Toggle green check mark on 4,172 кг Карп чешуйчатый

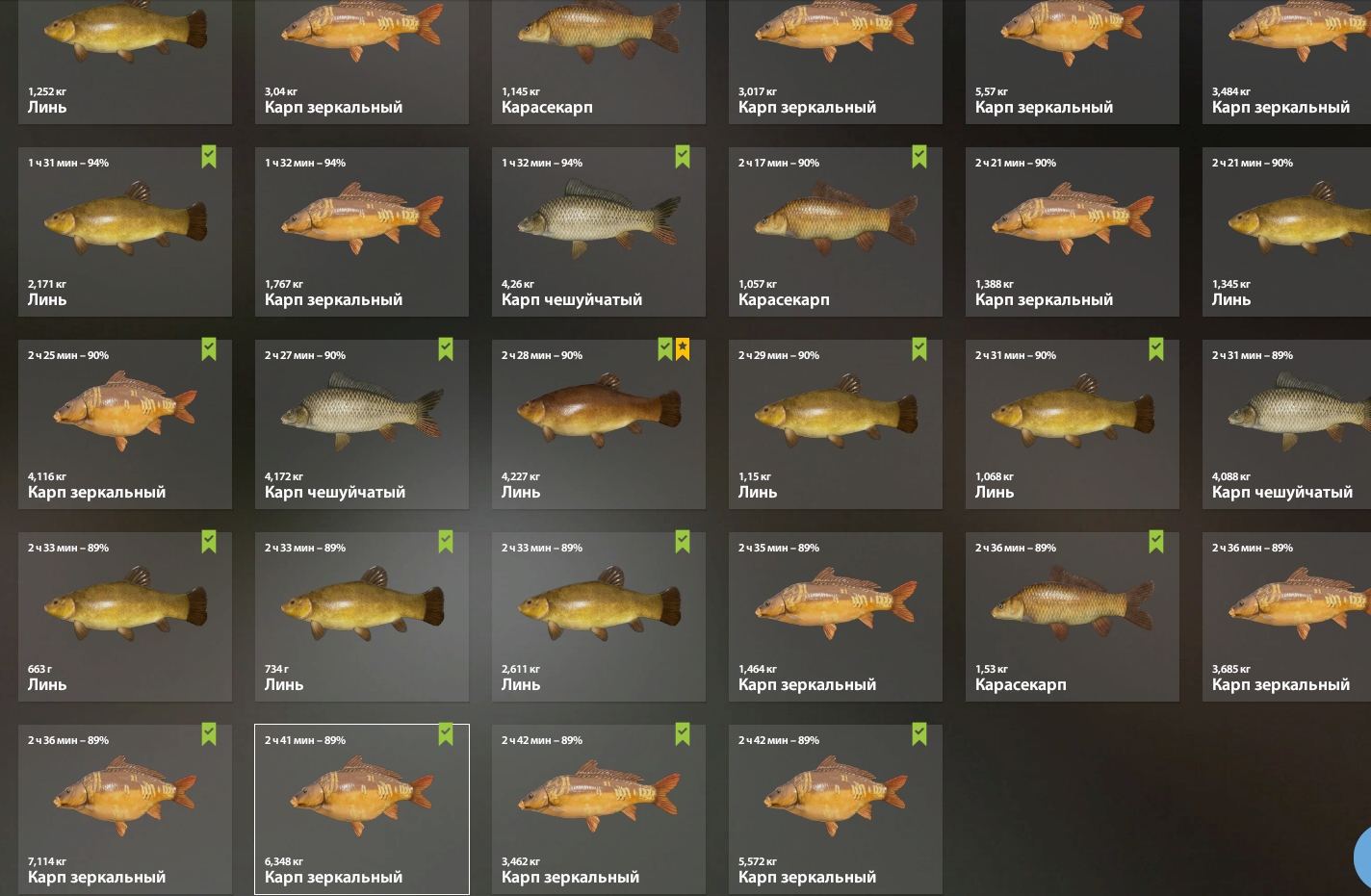(446, 349)
